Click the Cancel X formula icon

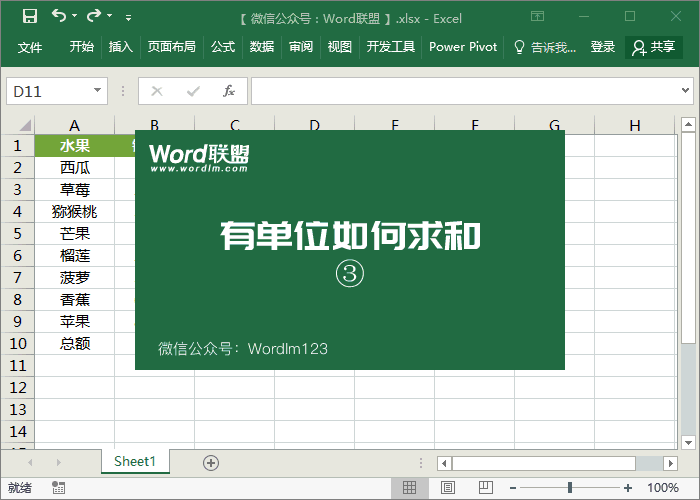tap(157, 92)
